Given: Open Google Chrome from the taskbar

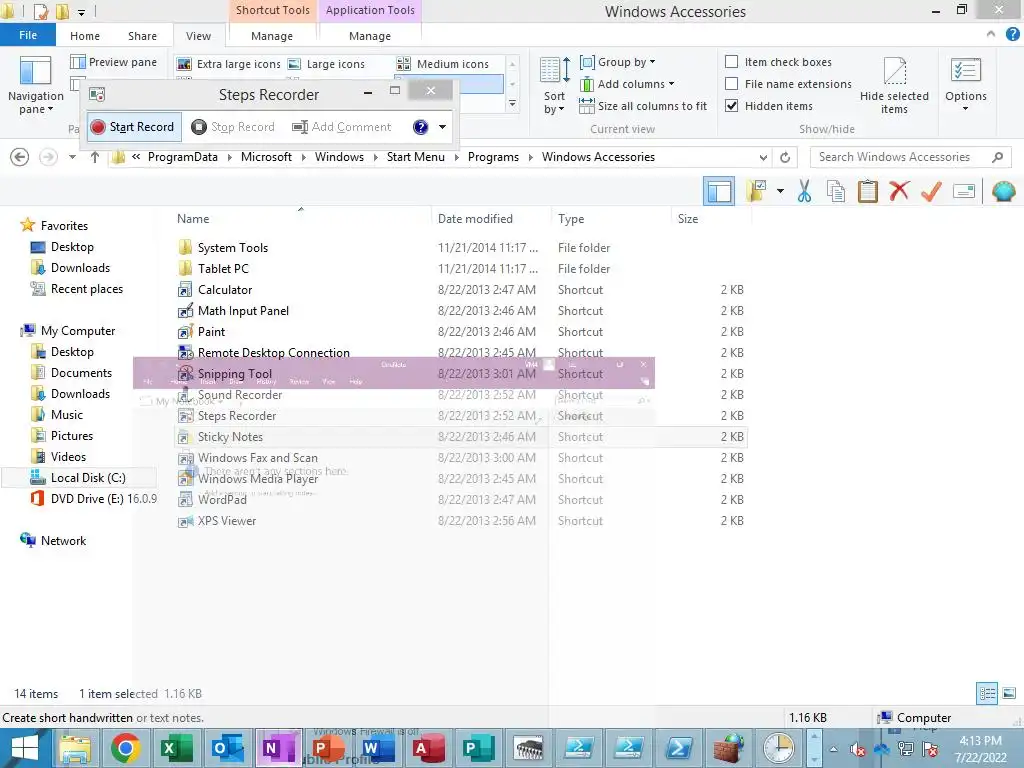Looking at the screenshot, I should coord(125,748).
